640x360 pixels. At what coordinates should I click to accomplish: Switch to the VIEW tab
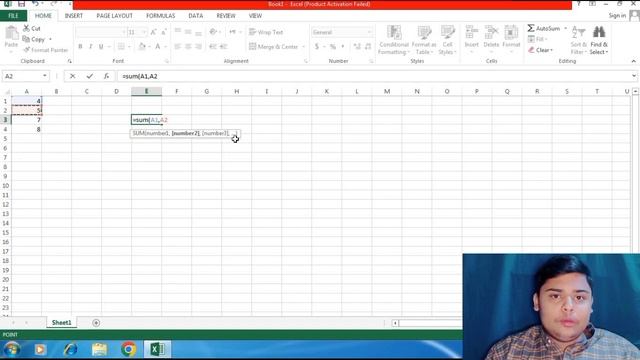tap(255, 16)
